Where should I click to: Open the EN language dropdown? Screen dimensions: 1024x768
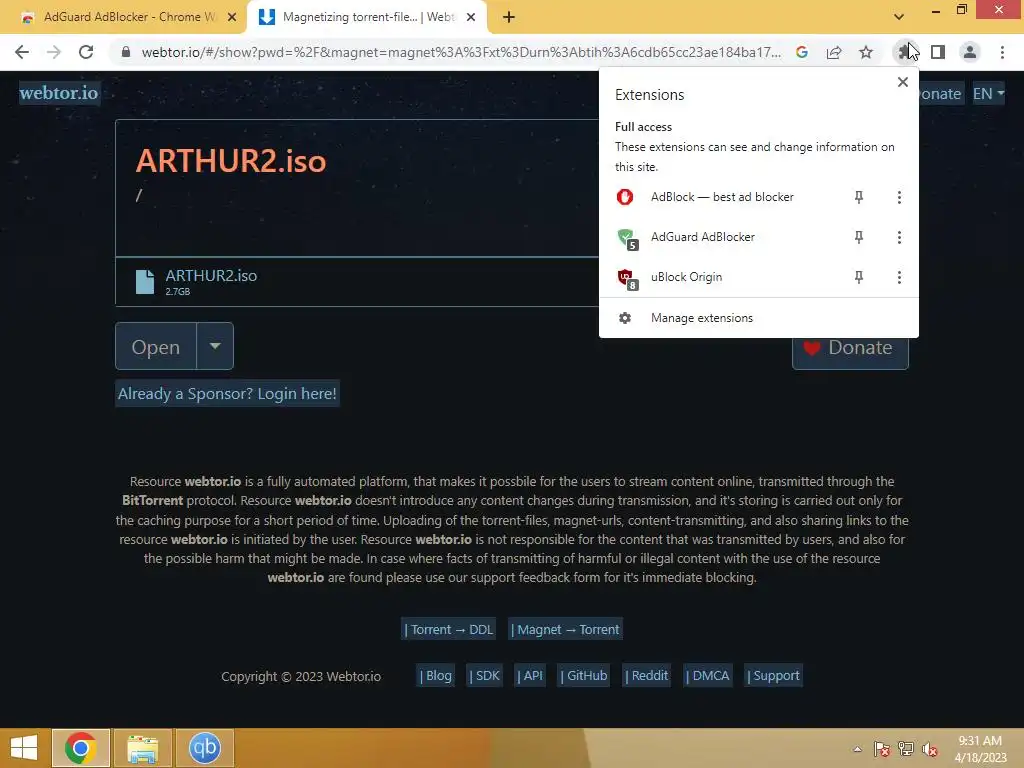point(988,93)
